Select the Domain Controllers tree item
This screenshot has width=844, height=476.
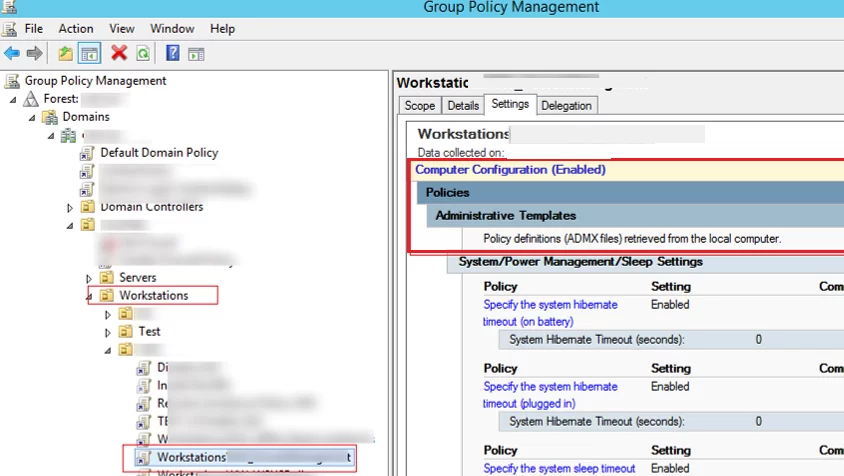[x=152, y=207]
